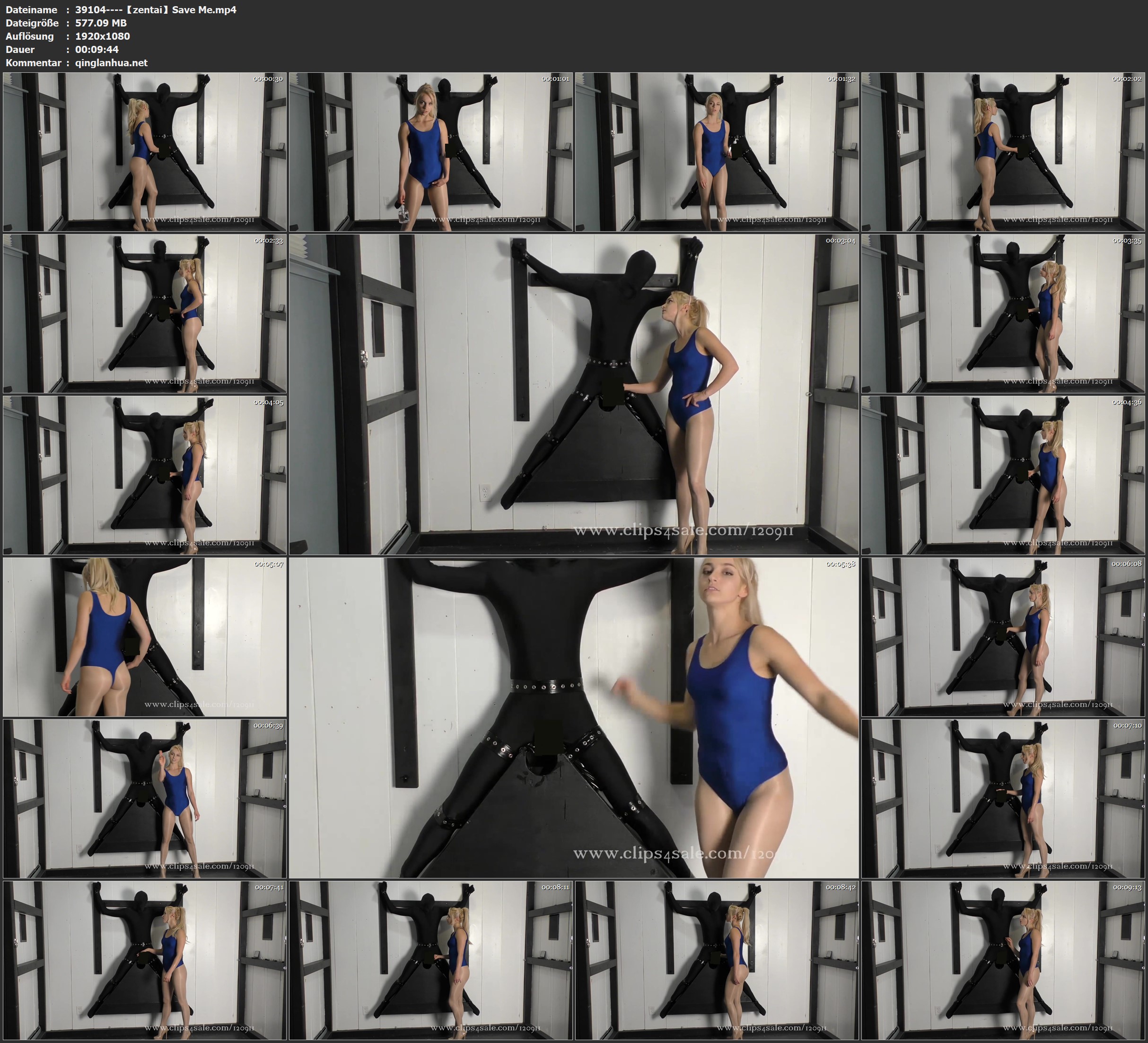
Task: Choose the frame stamped 00:07:41
Action: (145, 960)
